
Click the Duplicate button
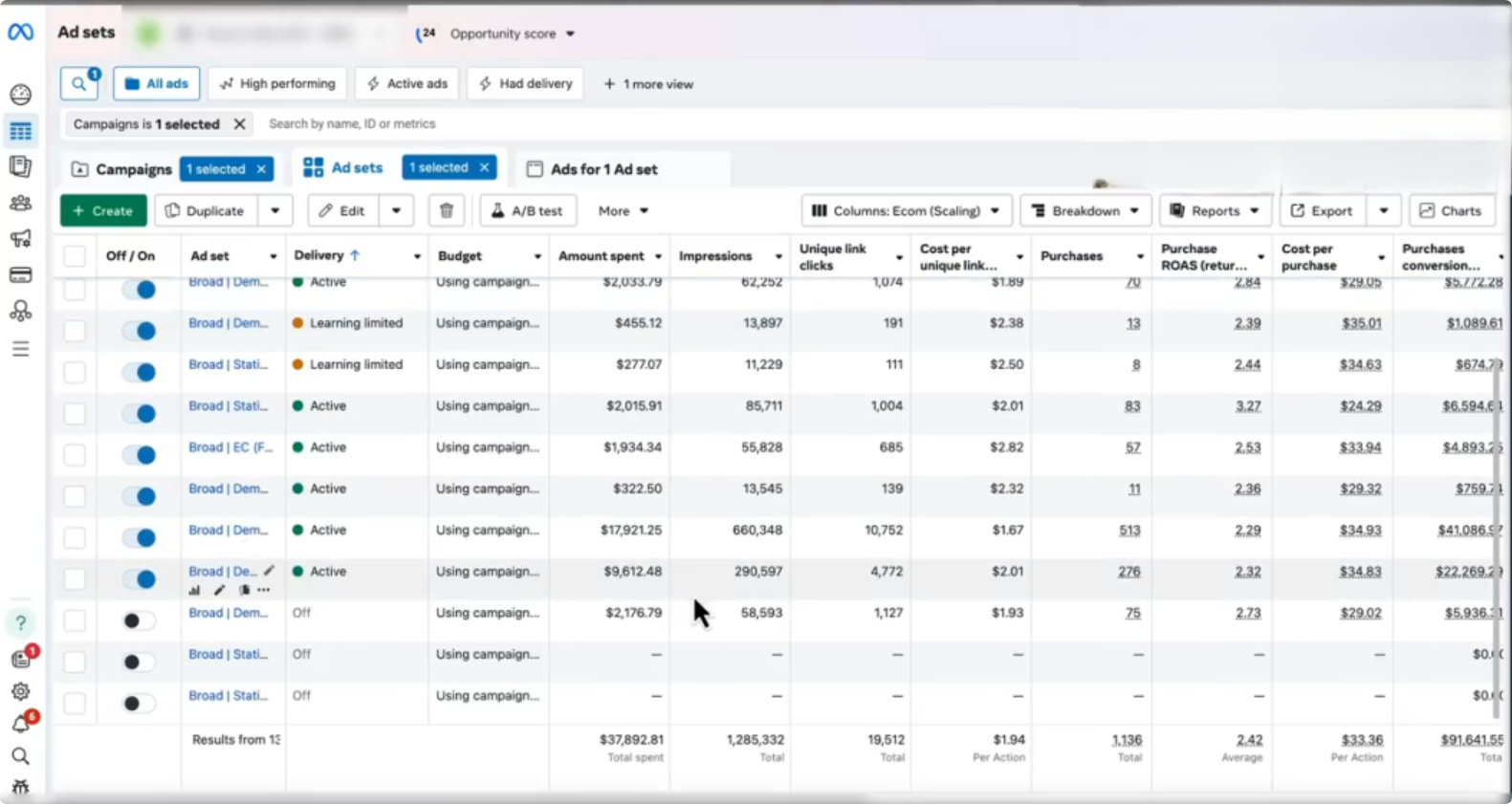[206, 210]
